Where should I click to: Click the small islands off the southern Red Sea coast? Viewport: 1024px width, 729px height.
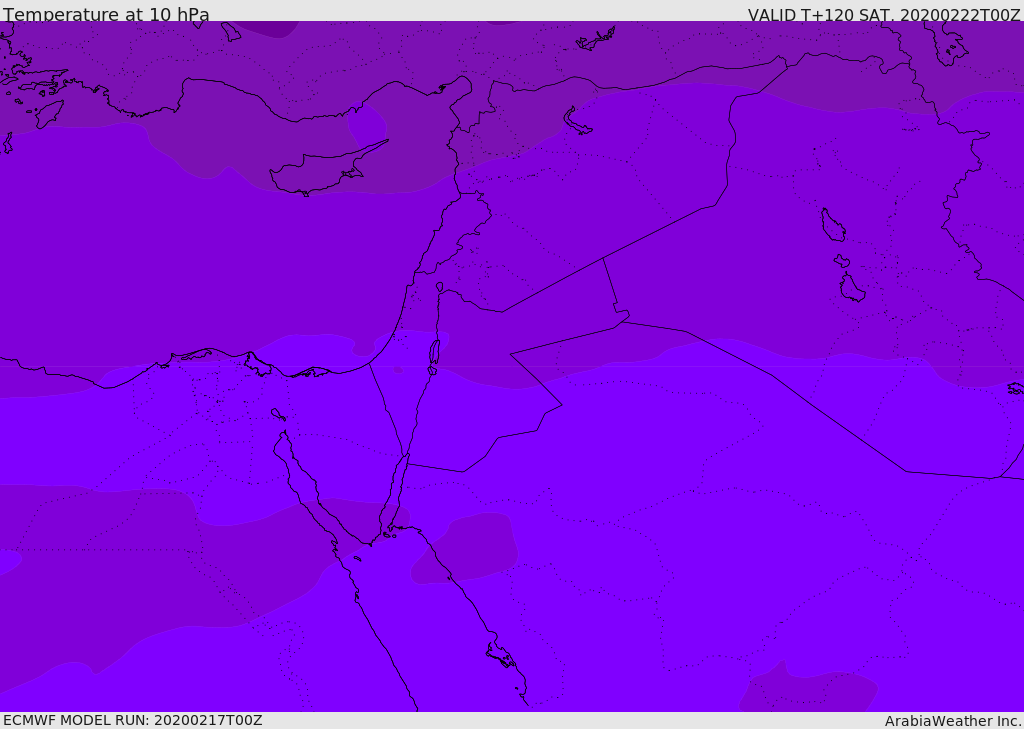(x=501, y=655)
